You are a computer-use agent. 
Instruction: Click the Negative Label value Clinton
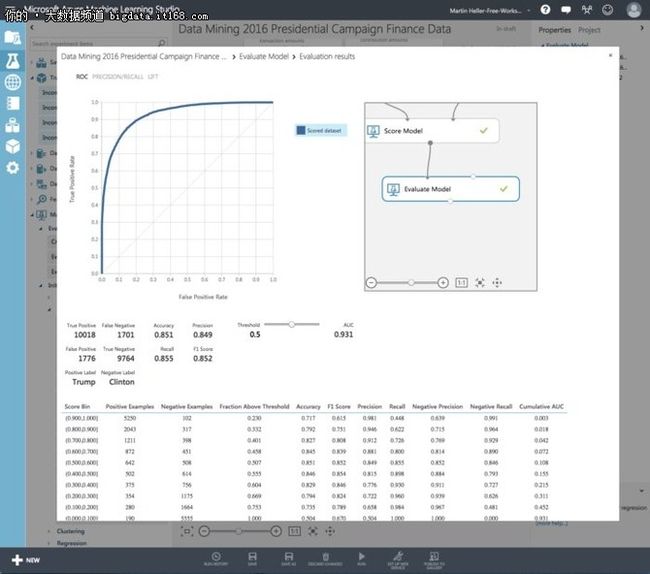(122, 382)
